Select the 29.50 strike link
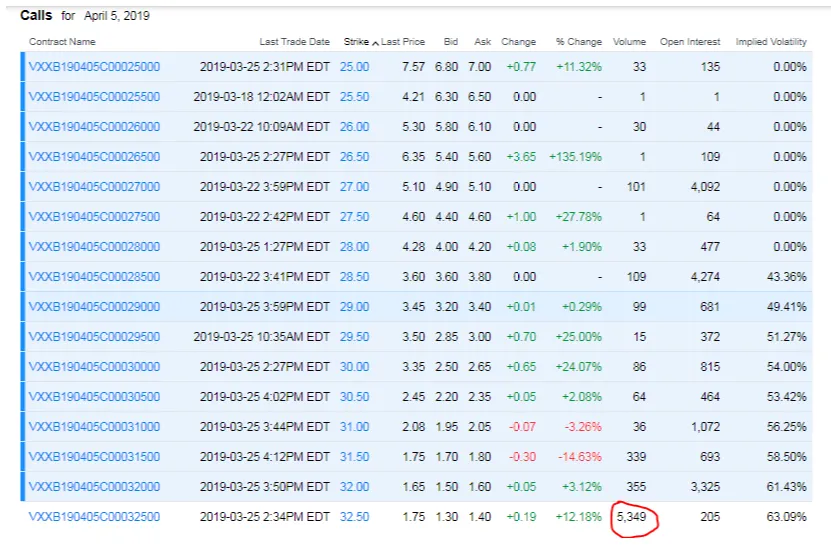 click(354, 337)
